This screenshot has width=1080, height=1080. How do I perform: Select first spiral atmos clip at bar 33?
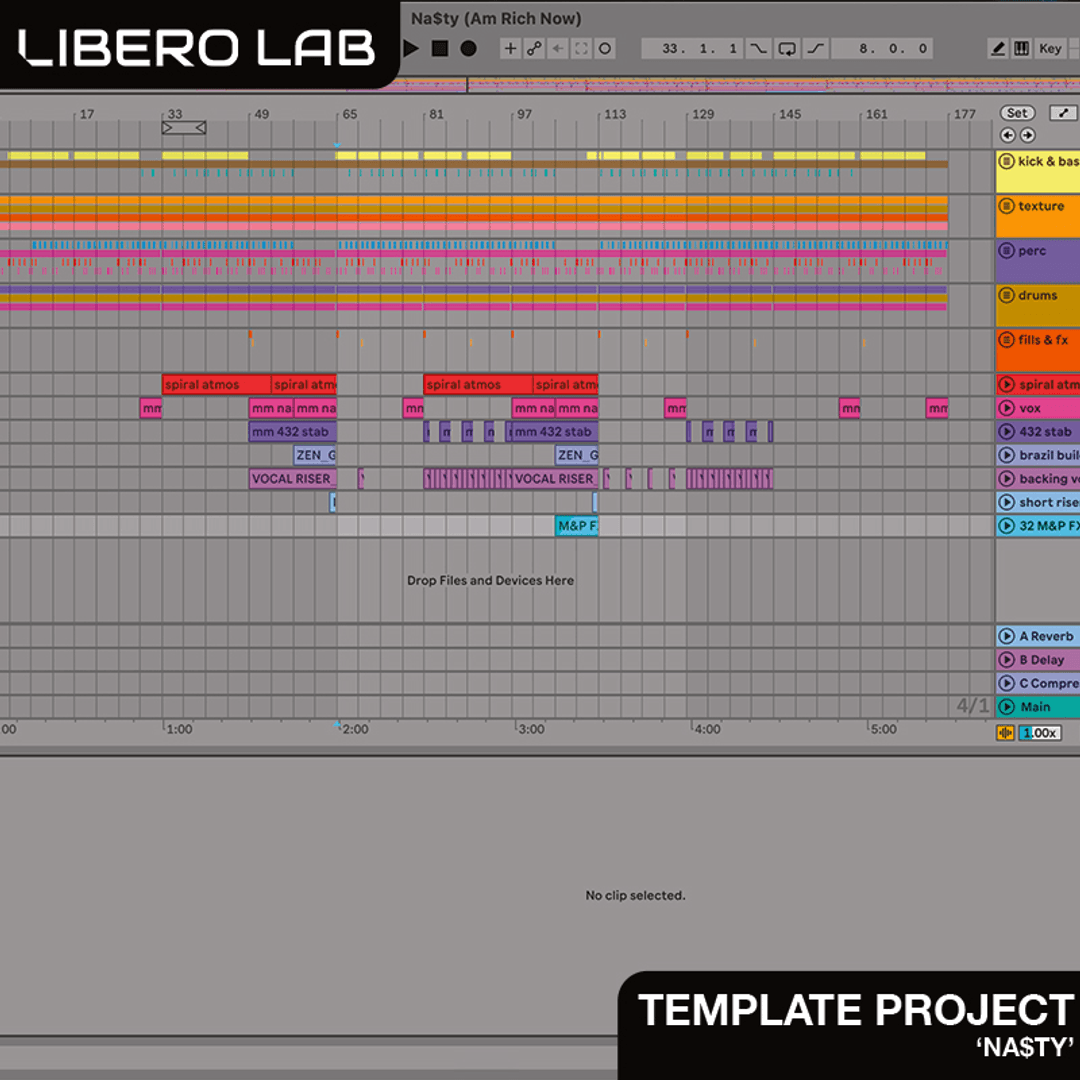[216, 384]
